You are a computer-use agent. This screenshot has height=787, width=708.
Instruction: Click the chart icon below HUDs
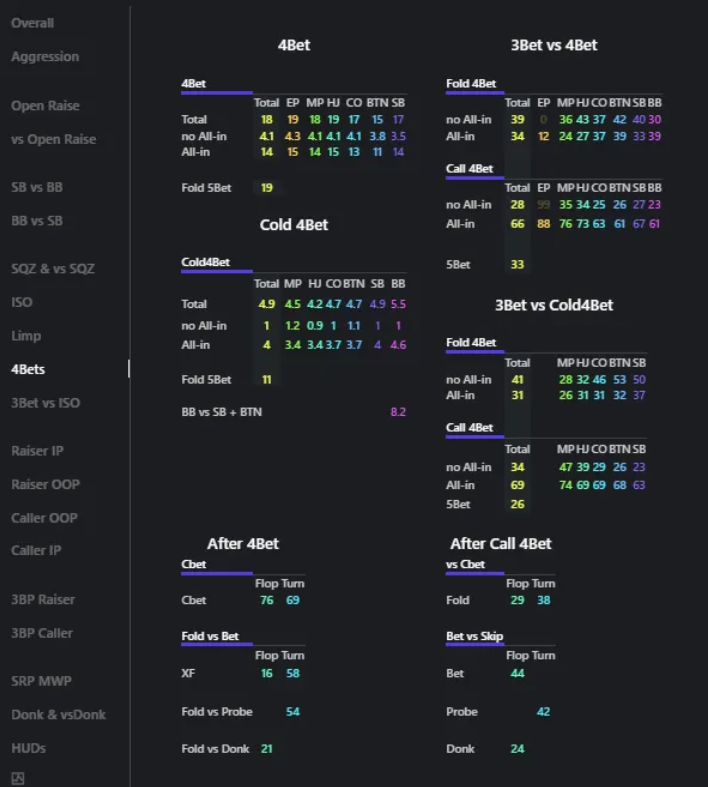point(18,778)
